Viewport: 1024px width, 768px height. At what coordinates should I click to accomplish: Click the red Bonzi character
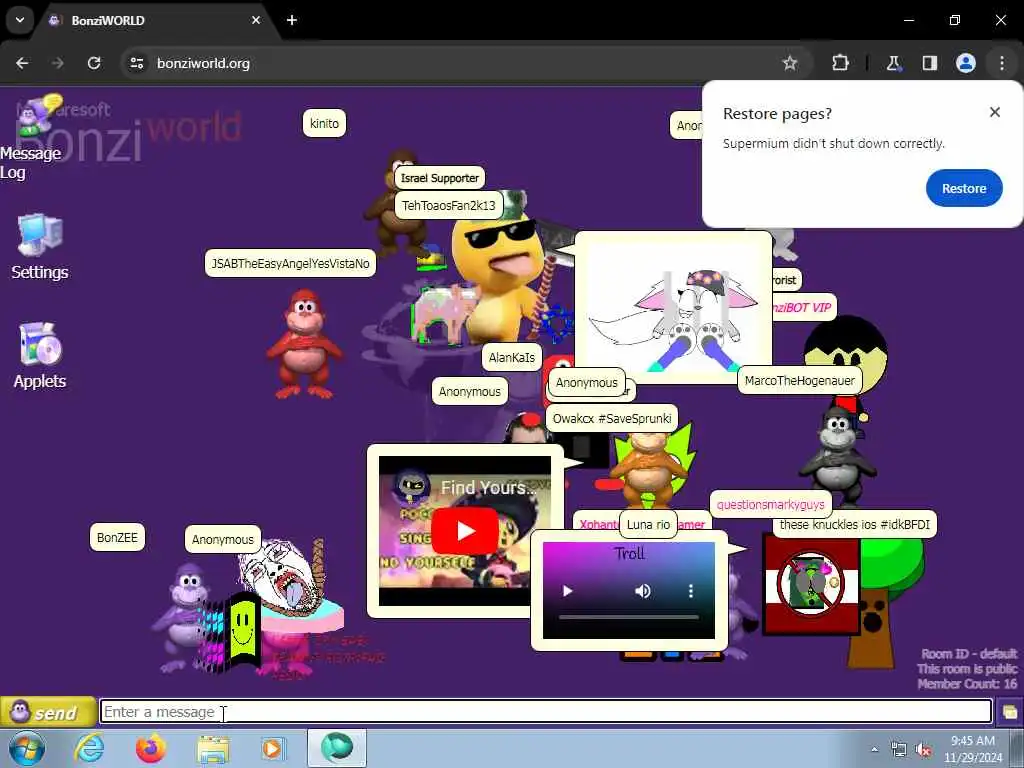(304, 344)
